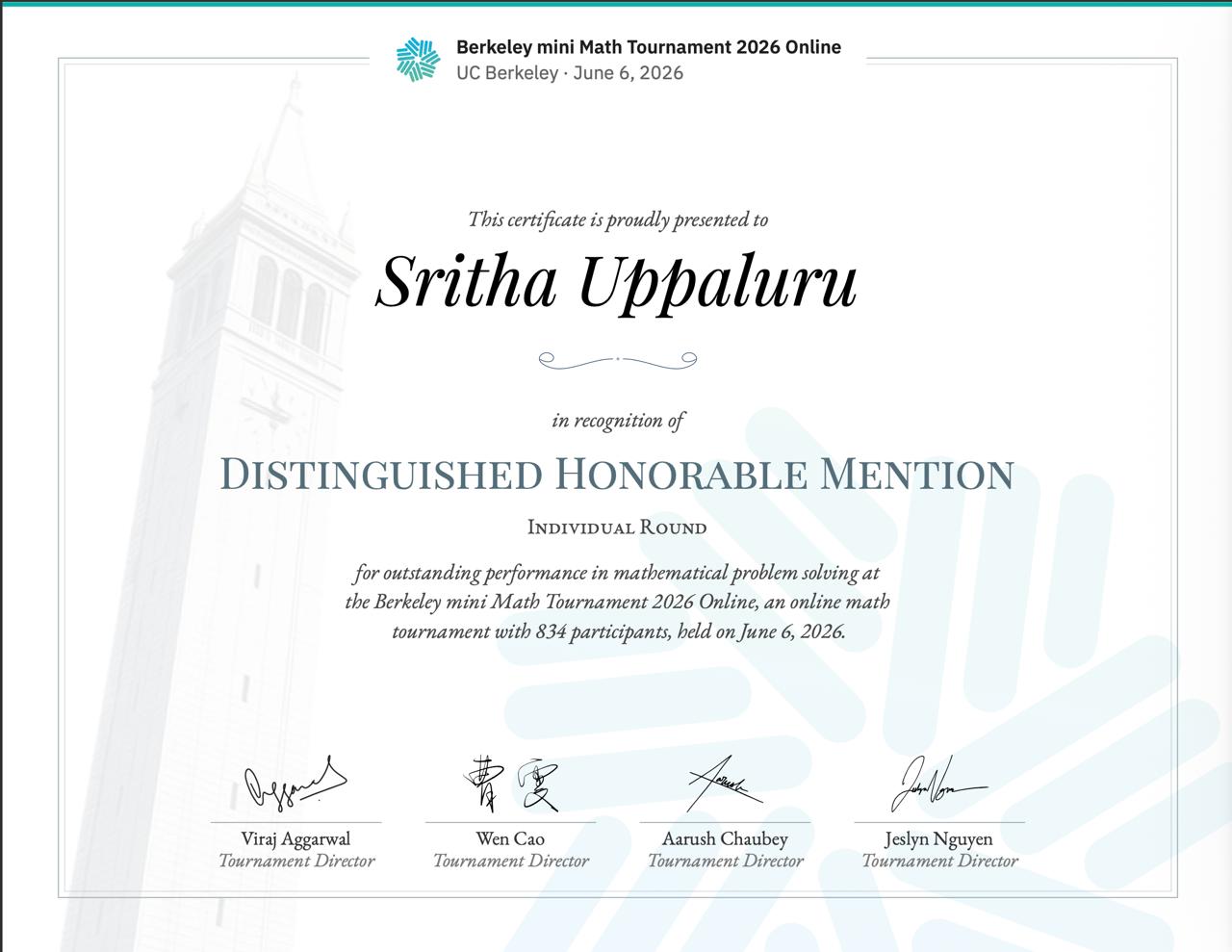Click 'Tournament Director' under Aarush Chaubey
1232x952 pixels.
(726, 862)
